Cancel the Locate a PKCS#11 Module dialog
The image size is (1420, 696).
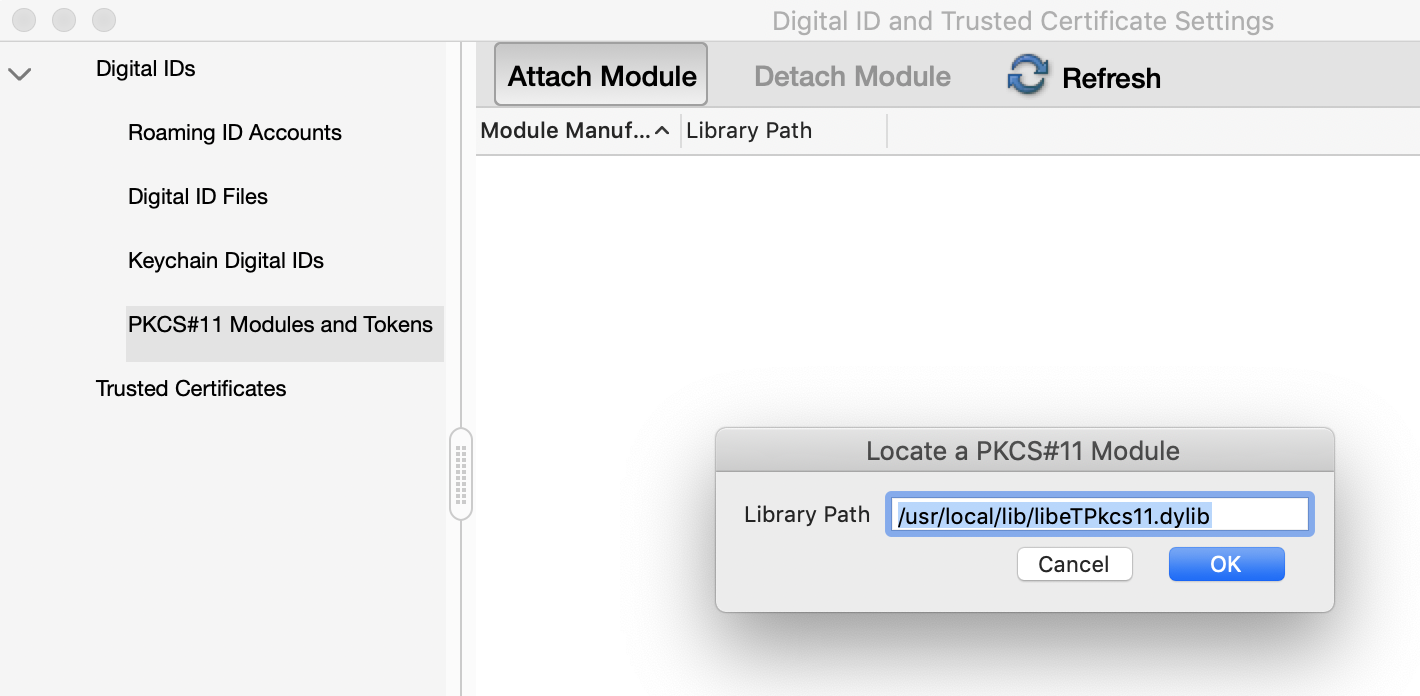coord(1074,564)
